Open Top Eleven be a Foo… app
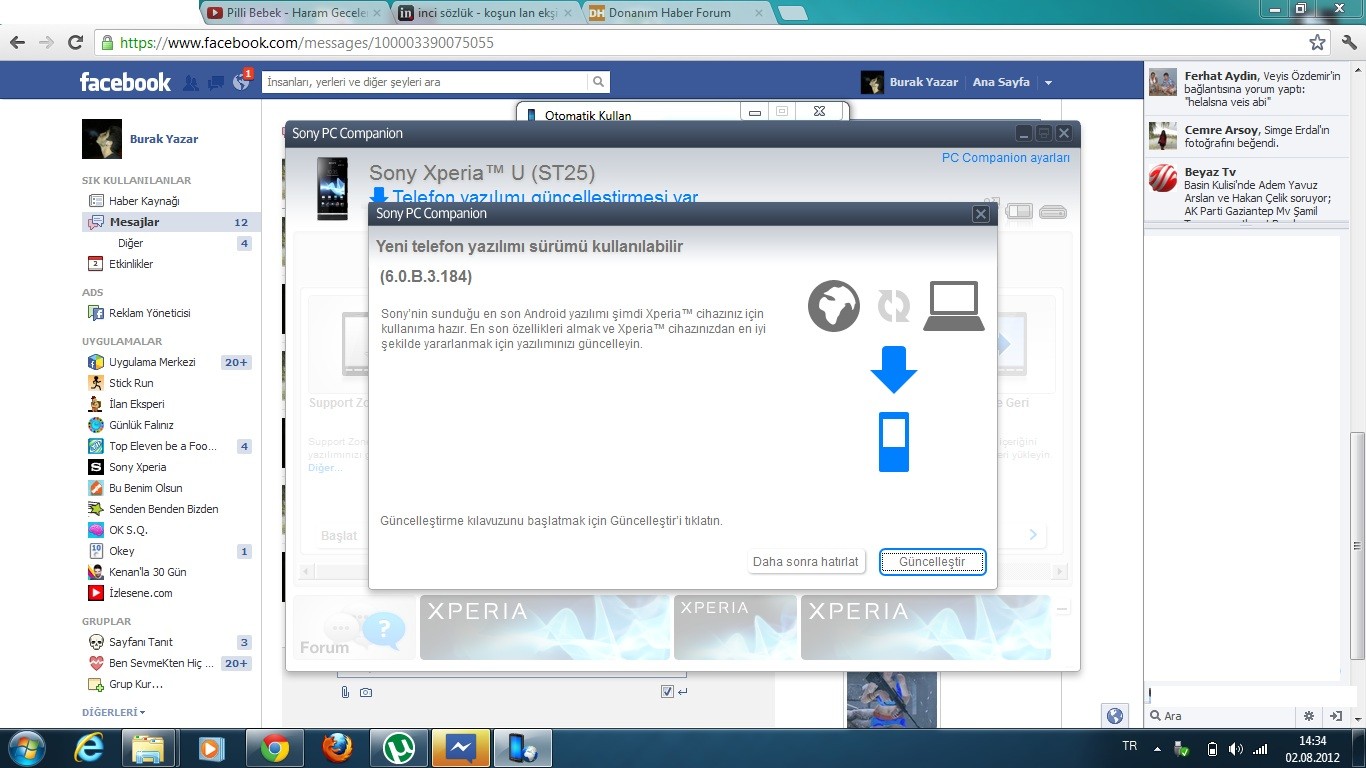The height and width of the screenshot is (768, 1366). [162, 446]
